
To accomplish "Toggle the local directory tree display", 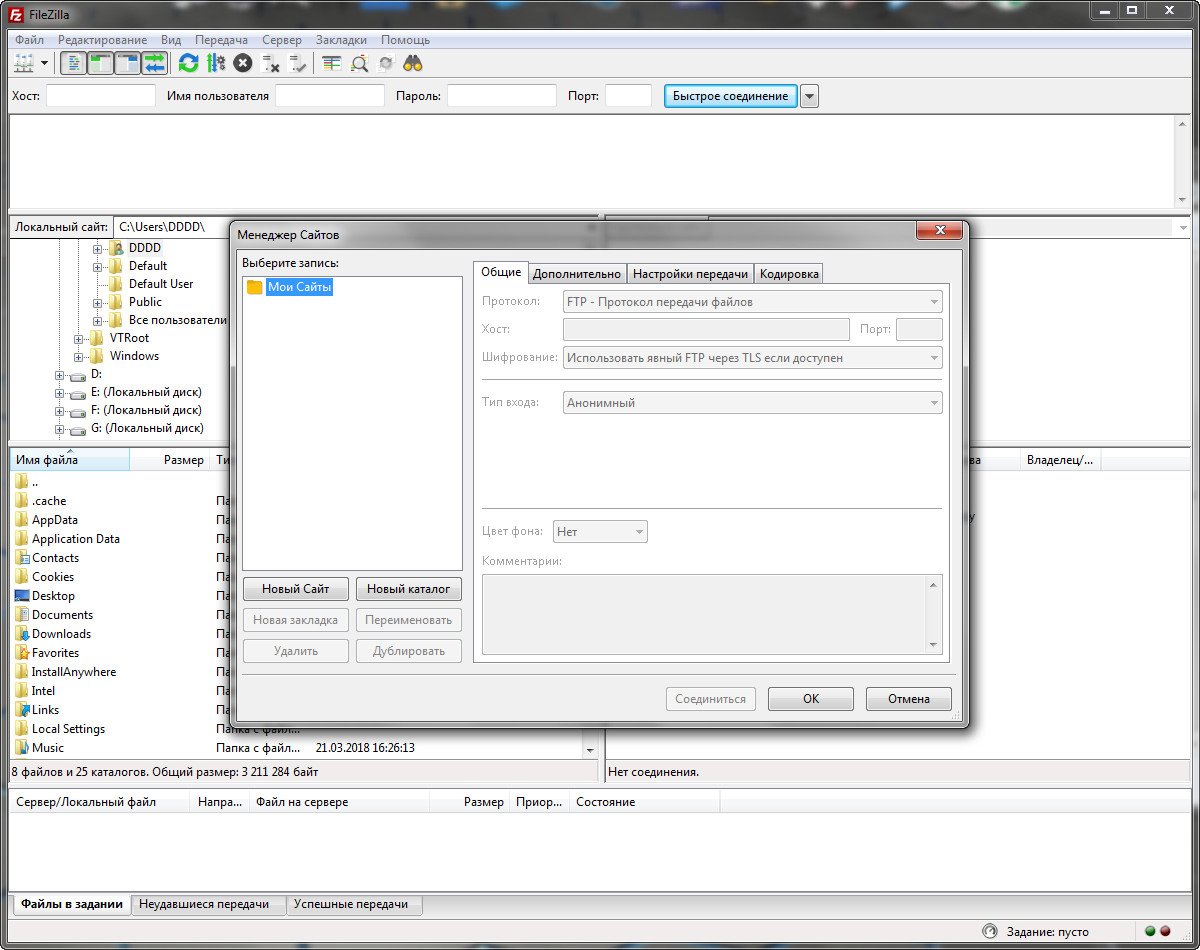I will point(101,63).
